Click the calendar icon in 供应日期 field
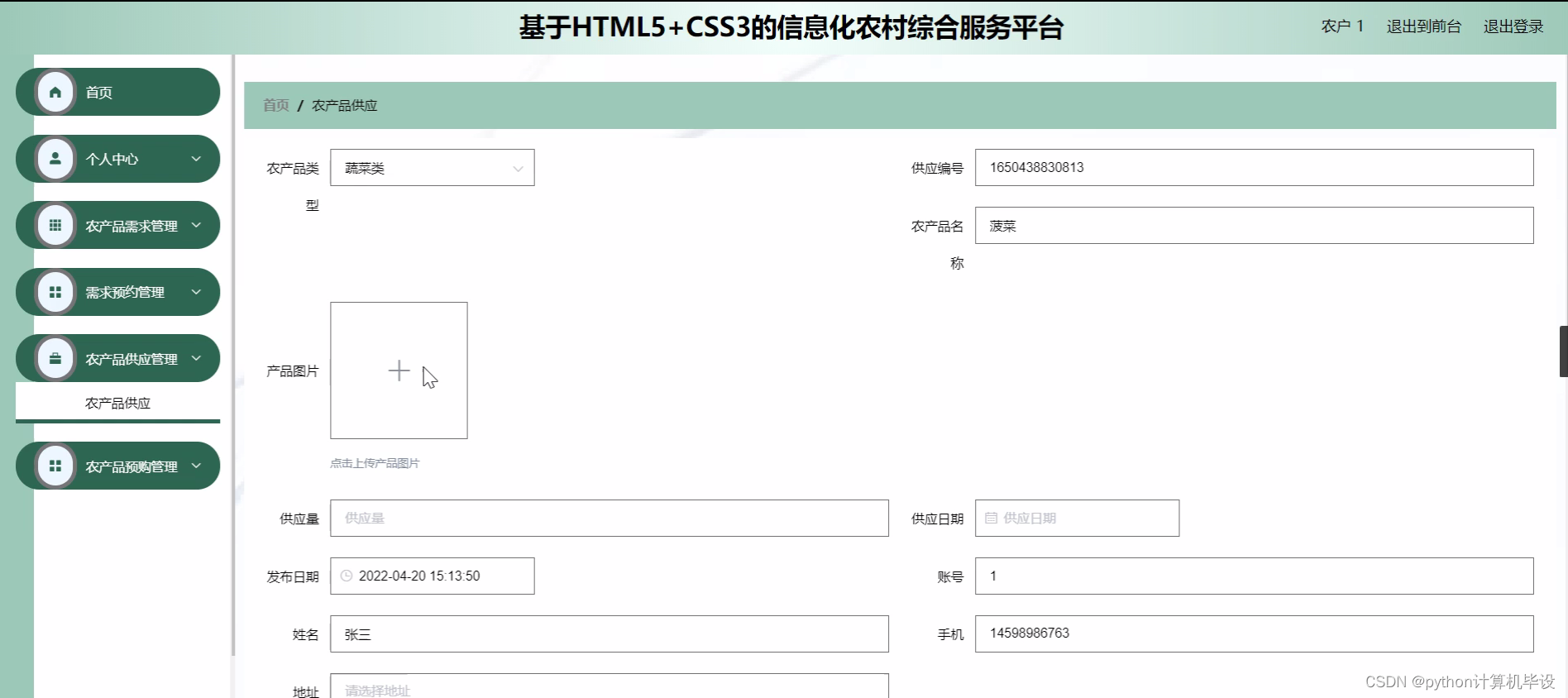The height and width of the screenshot is (698, 1568). coord(991,518)
